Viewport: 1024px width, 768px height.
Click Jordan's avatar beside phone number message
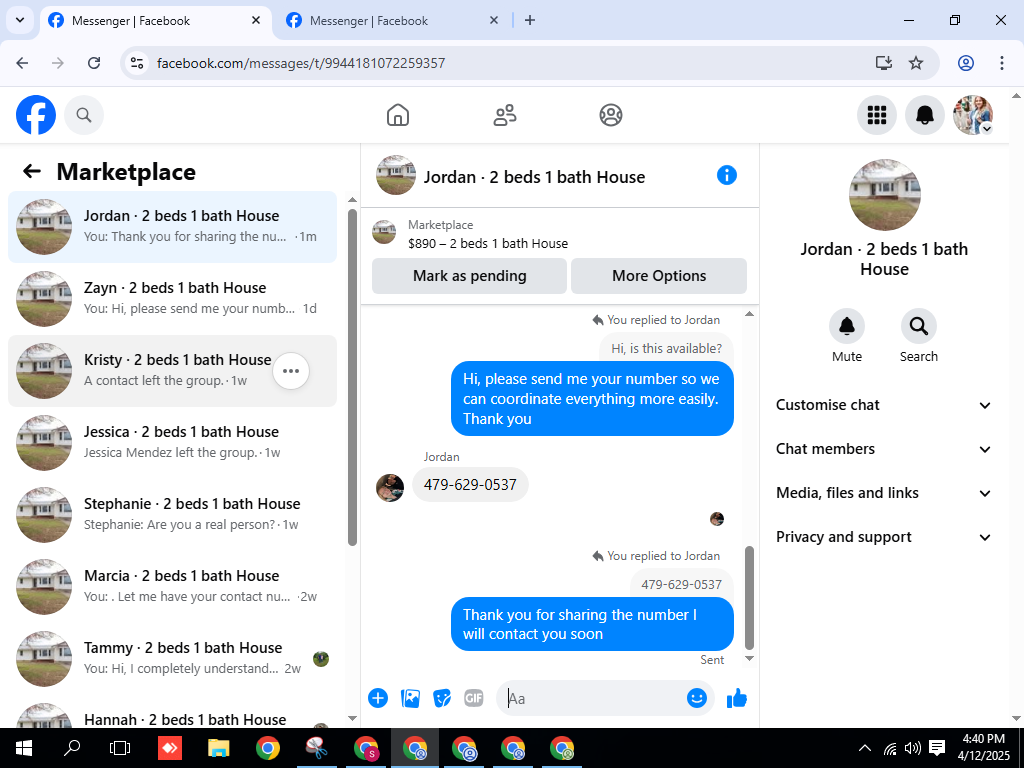pyautogui.click(x=390, y=488)
